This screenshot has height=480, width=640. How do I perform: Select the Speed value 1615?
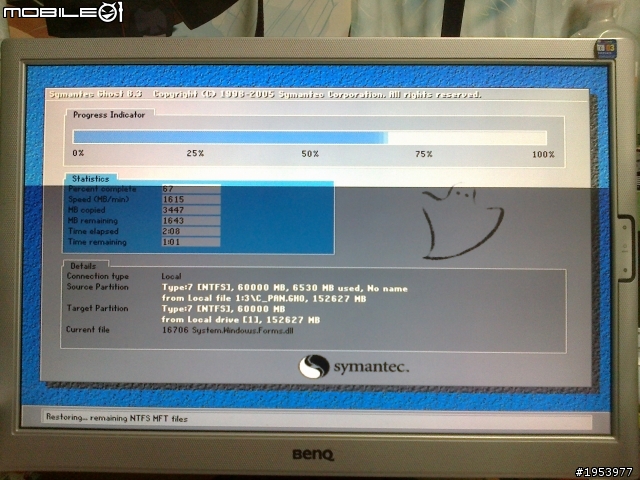pyautogui.click(x=191, y=200)
